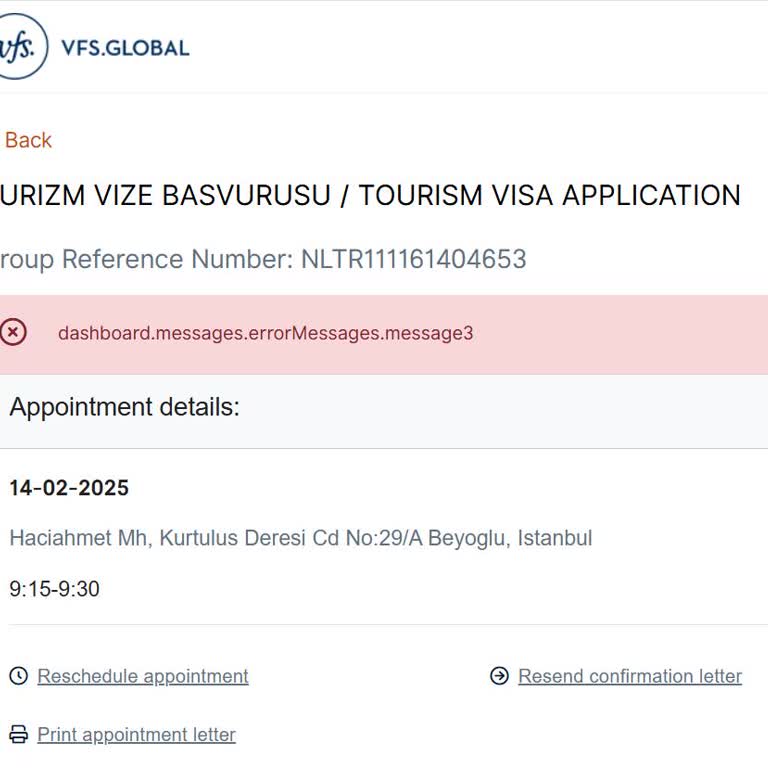Open the Reschedule appointment link
The width and height of the screenshot is (768, 768).
(143, 676)
